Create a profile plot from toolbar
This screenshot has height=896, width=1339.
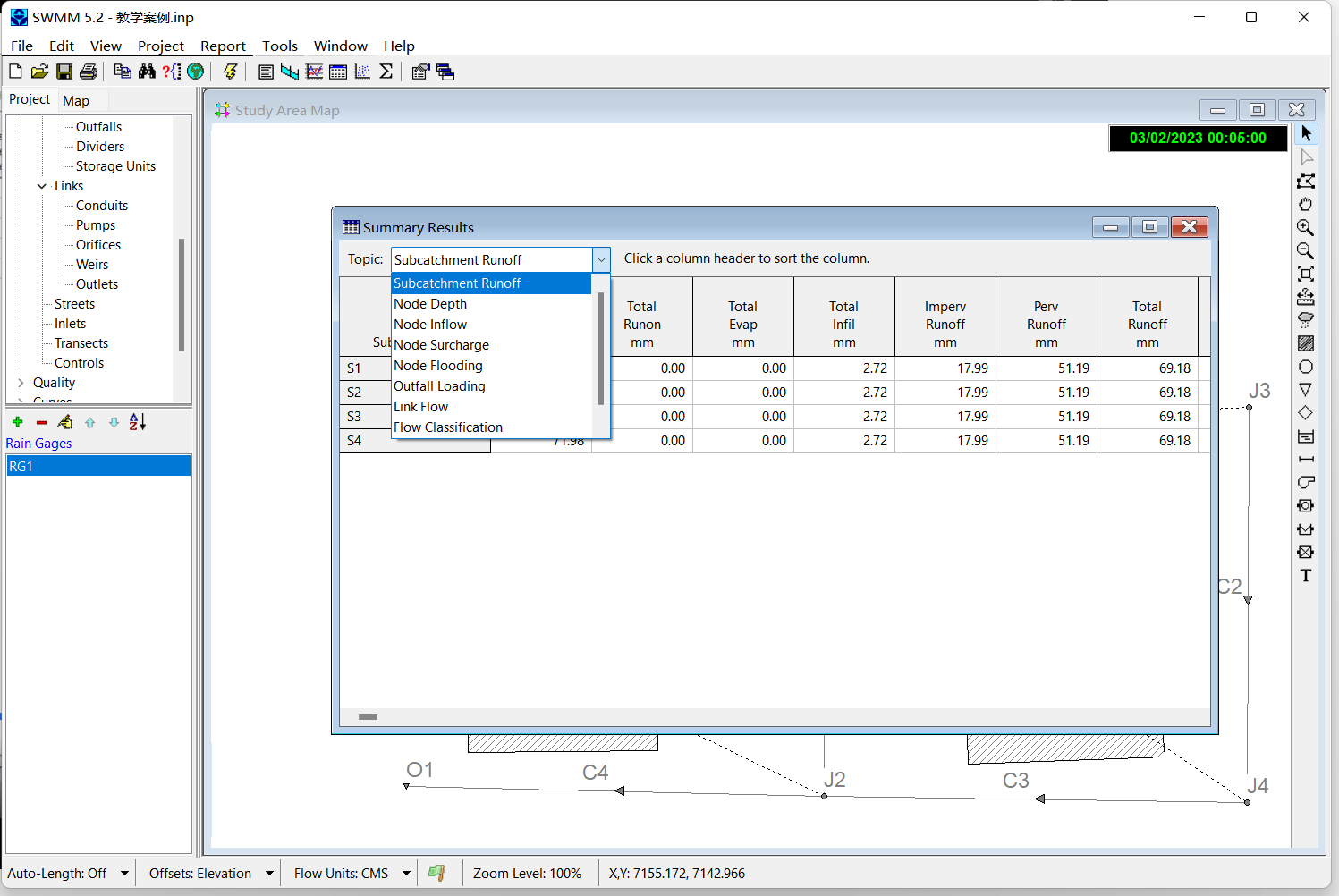[290, 72]
